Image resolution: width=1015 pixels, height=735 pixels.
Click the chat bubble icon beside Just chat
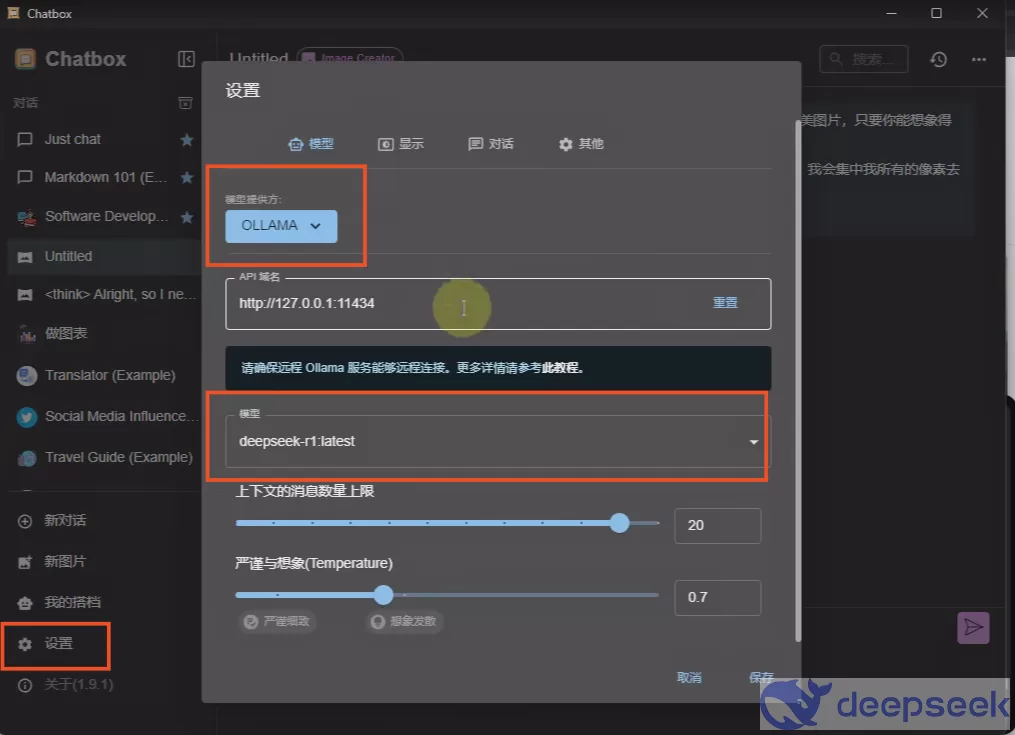point(25,139)
